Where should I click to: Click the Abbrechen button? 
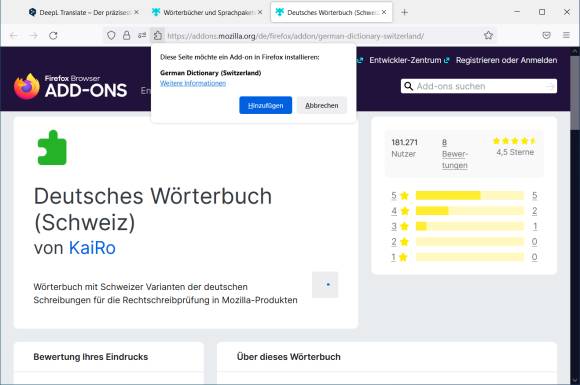click(x=321, y=105)
